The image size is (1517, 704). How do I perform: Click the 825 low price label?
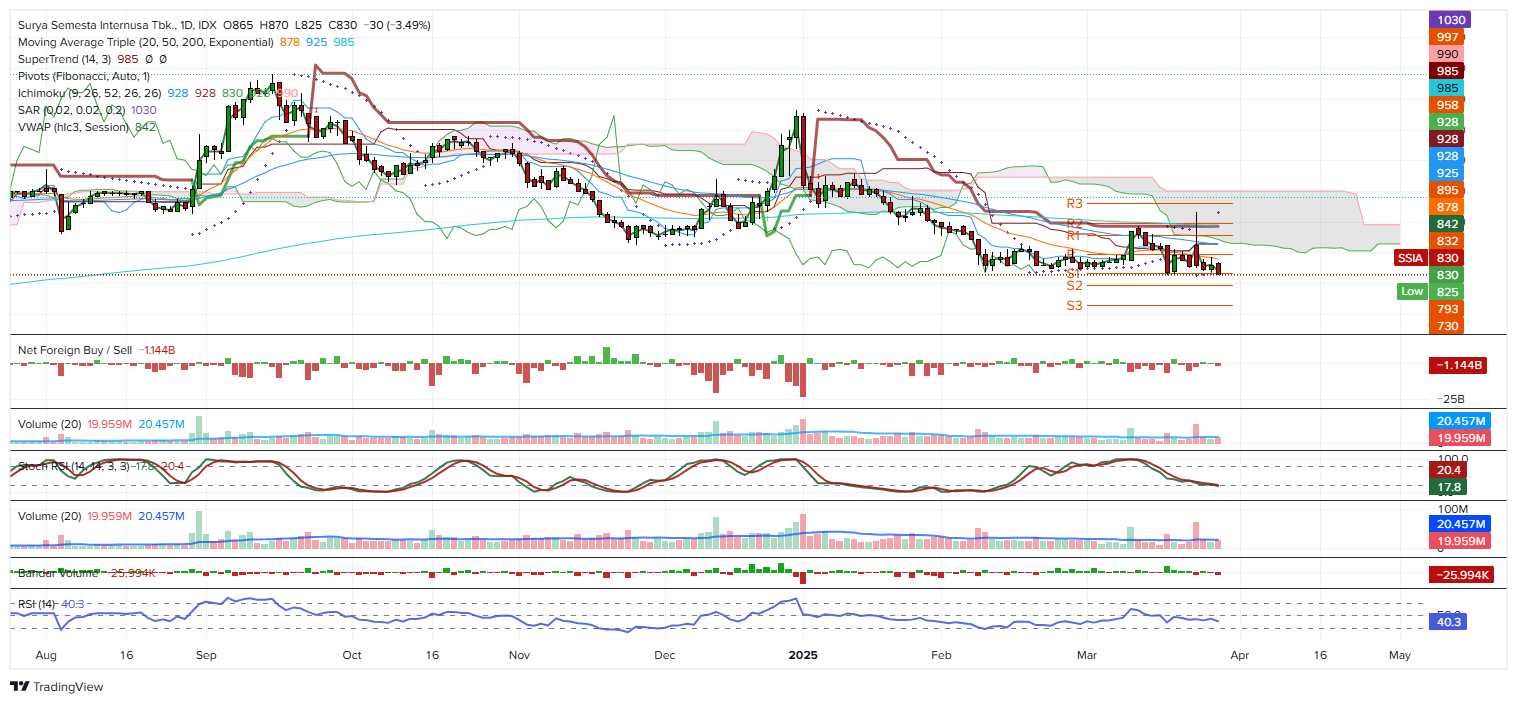(x=1447, y=292)
